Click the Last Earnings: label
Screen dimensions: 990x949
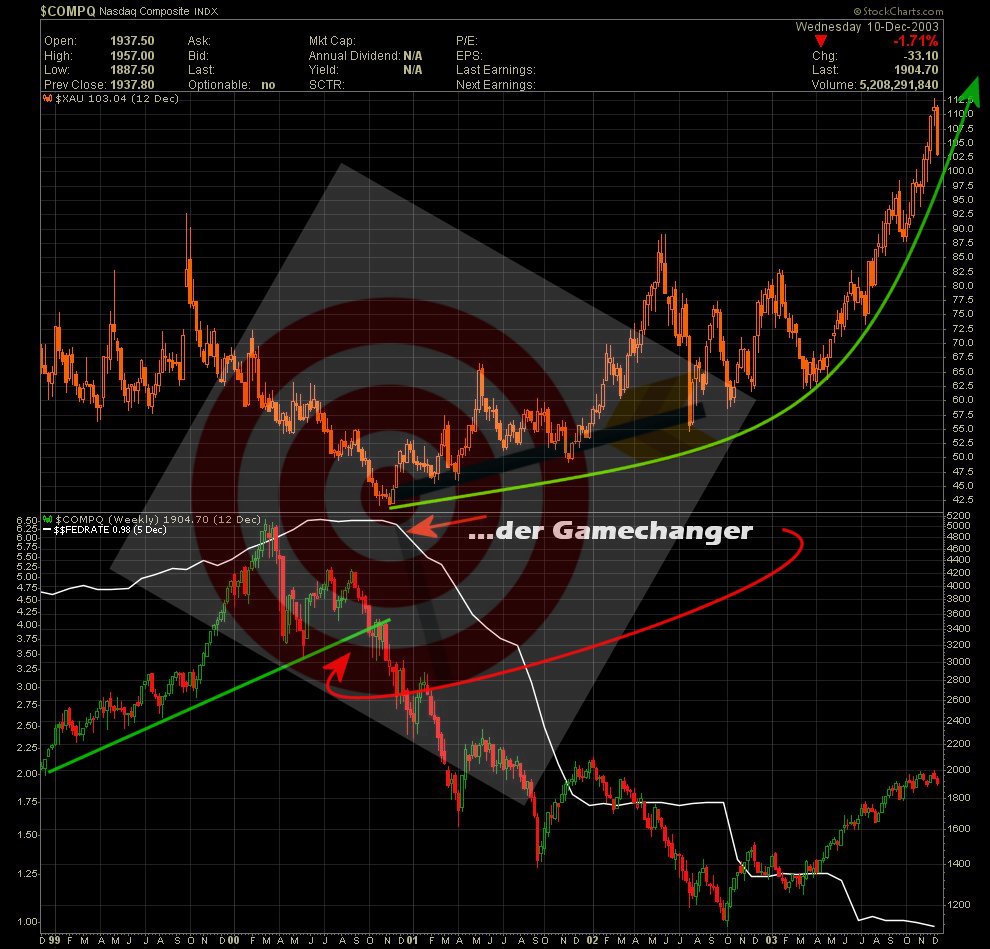point(496,69)
